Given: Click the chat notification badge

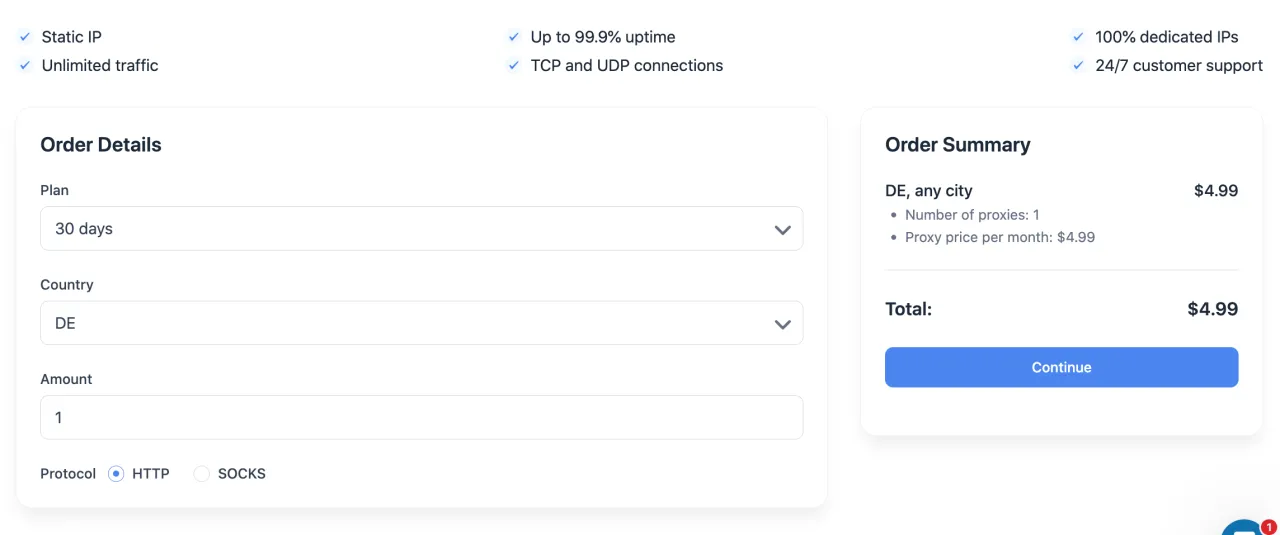Looking at the screenshot, I should (x=1268, y=526).
